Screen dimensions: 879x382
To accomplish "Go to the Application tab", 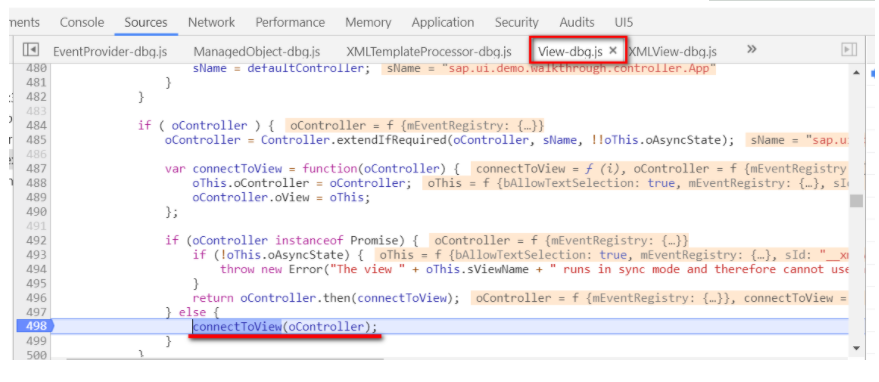I will pos(443,22).
